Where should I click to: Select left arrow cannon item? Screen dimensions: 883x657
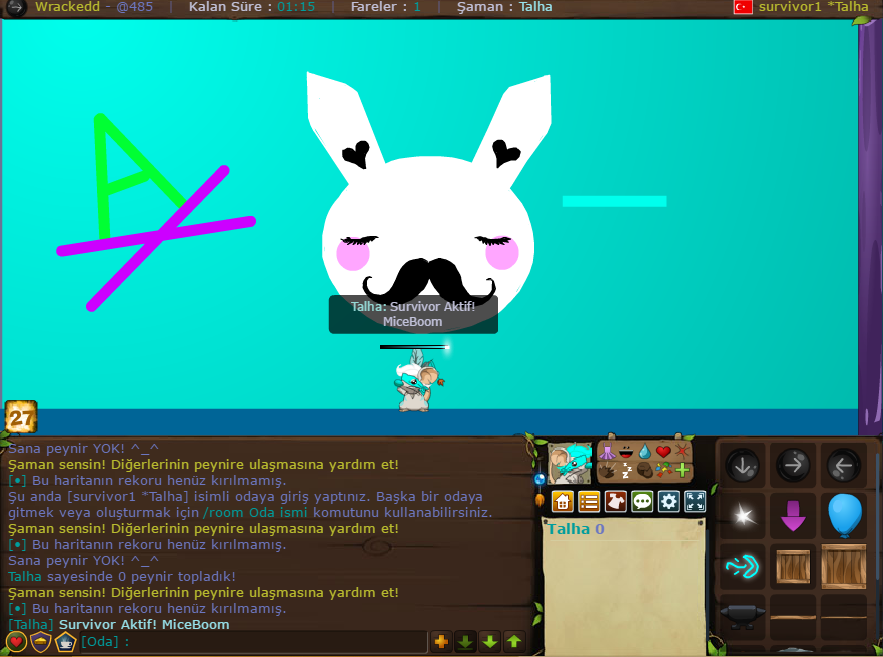pos(844,466)
